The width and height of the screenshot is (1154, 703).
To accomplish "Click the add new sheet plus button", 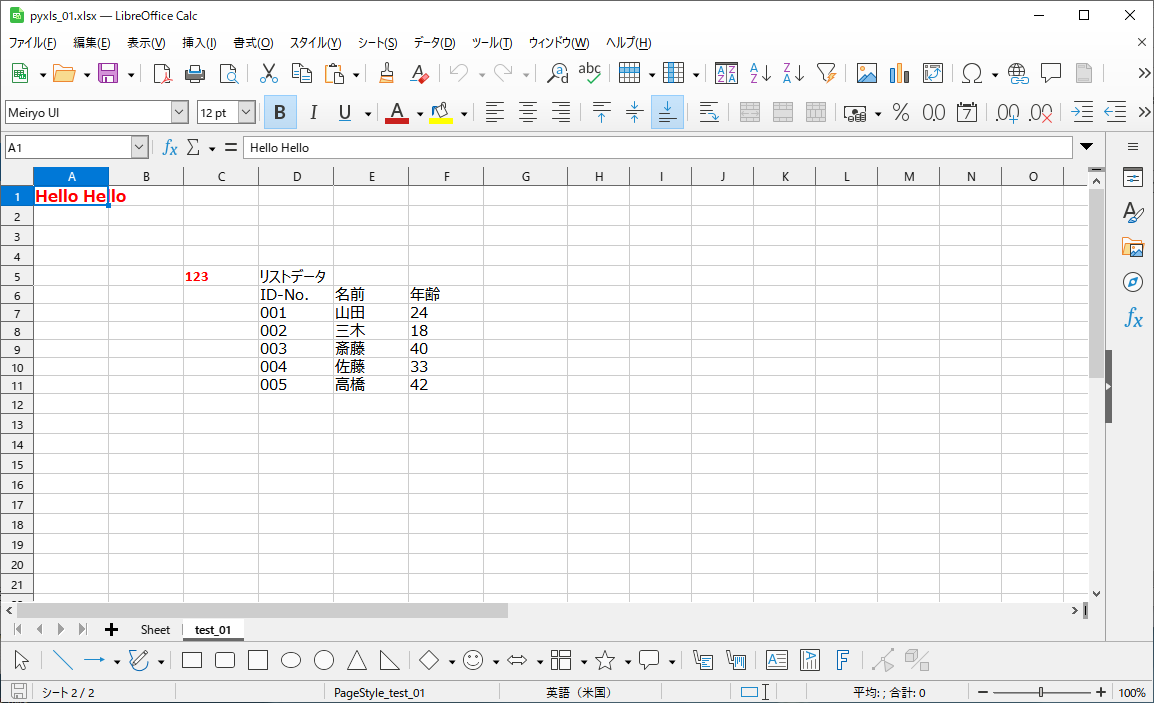I will click(x=111, y=630).
